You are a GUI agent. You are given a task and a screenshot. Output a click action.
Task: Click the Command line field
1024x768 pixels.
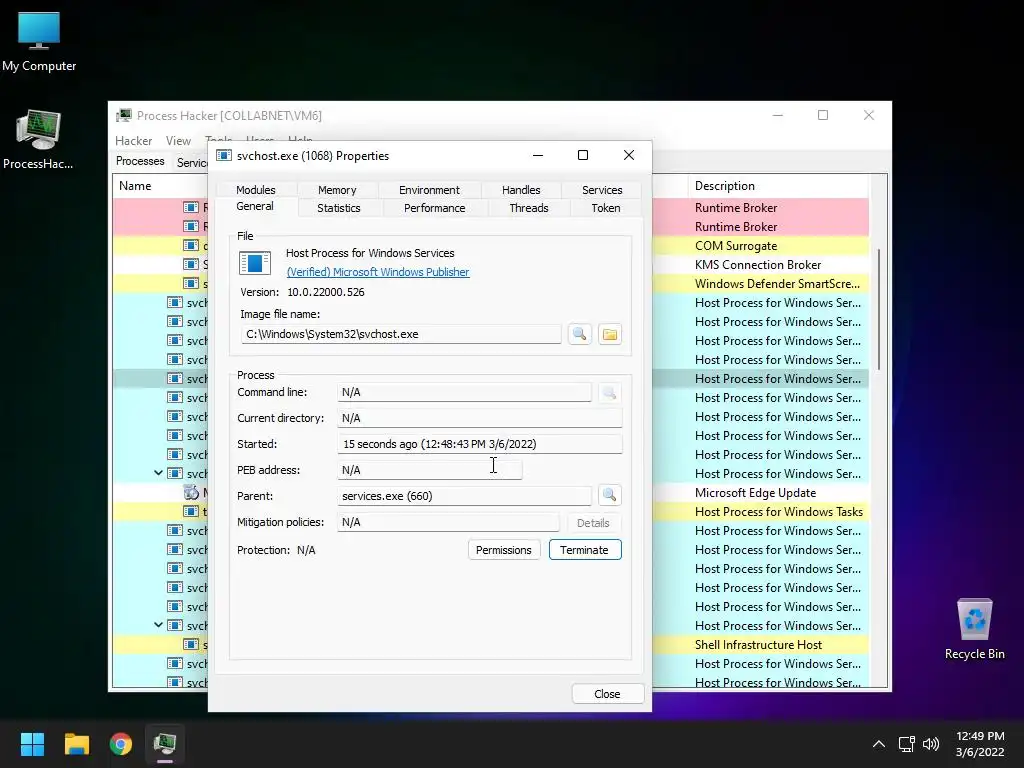pos(464,392)
